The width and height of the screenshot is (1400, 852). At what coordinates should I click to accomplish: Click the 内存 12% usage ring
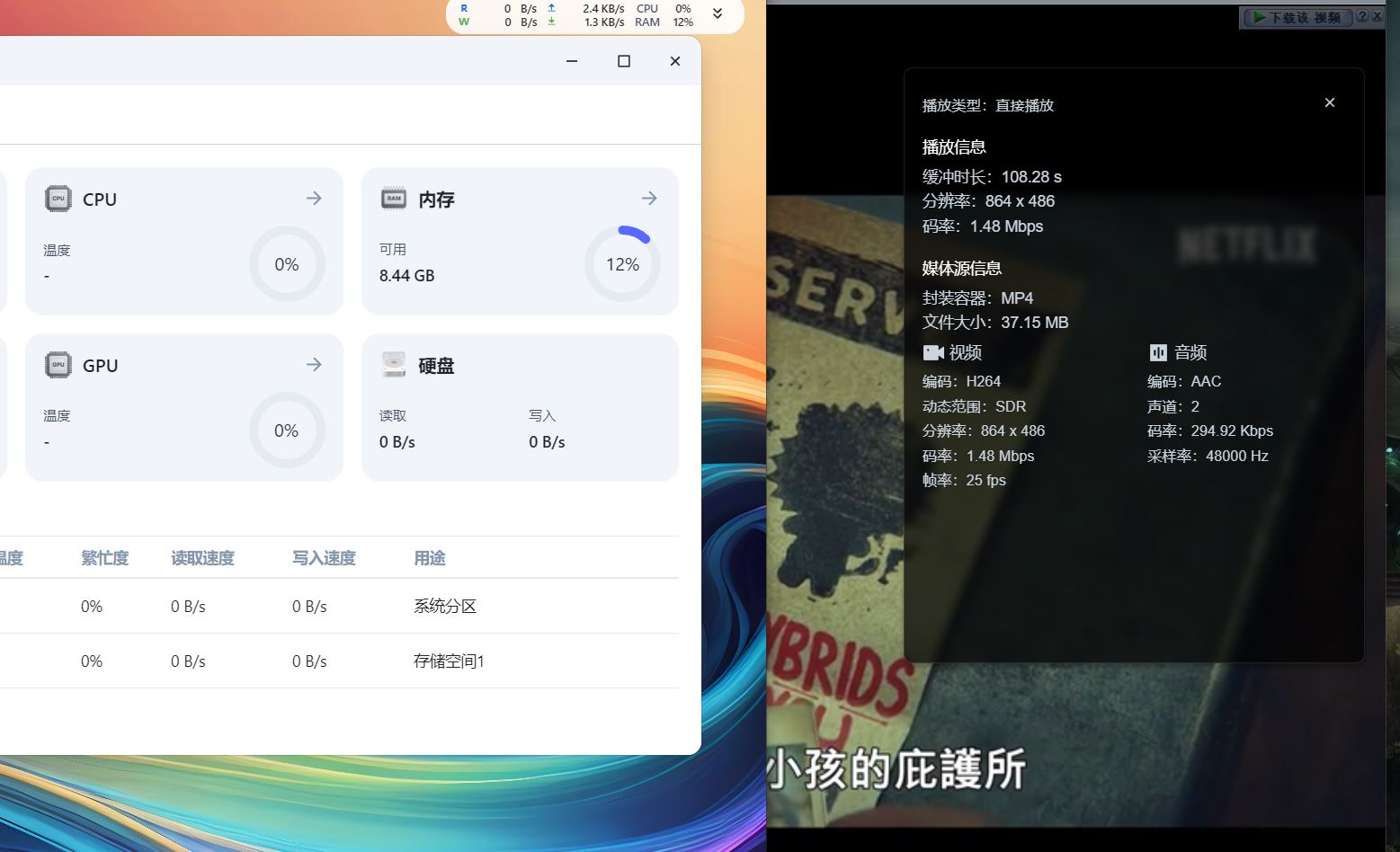[x=622, y=264]
